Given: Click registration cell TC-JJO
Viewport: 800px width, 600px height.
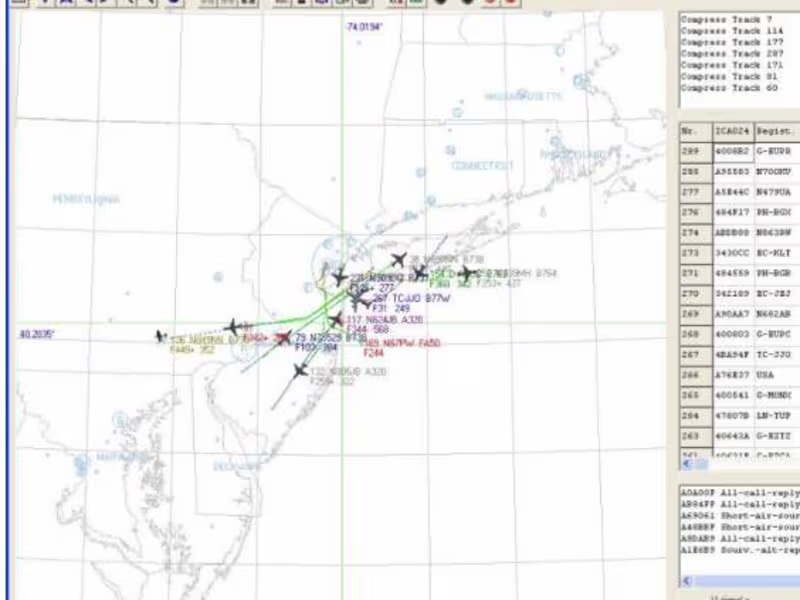Looking at the screenshot, I should pyautogui.click(x=777, y=355).
